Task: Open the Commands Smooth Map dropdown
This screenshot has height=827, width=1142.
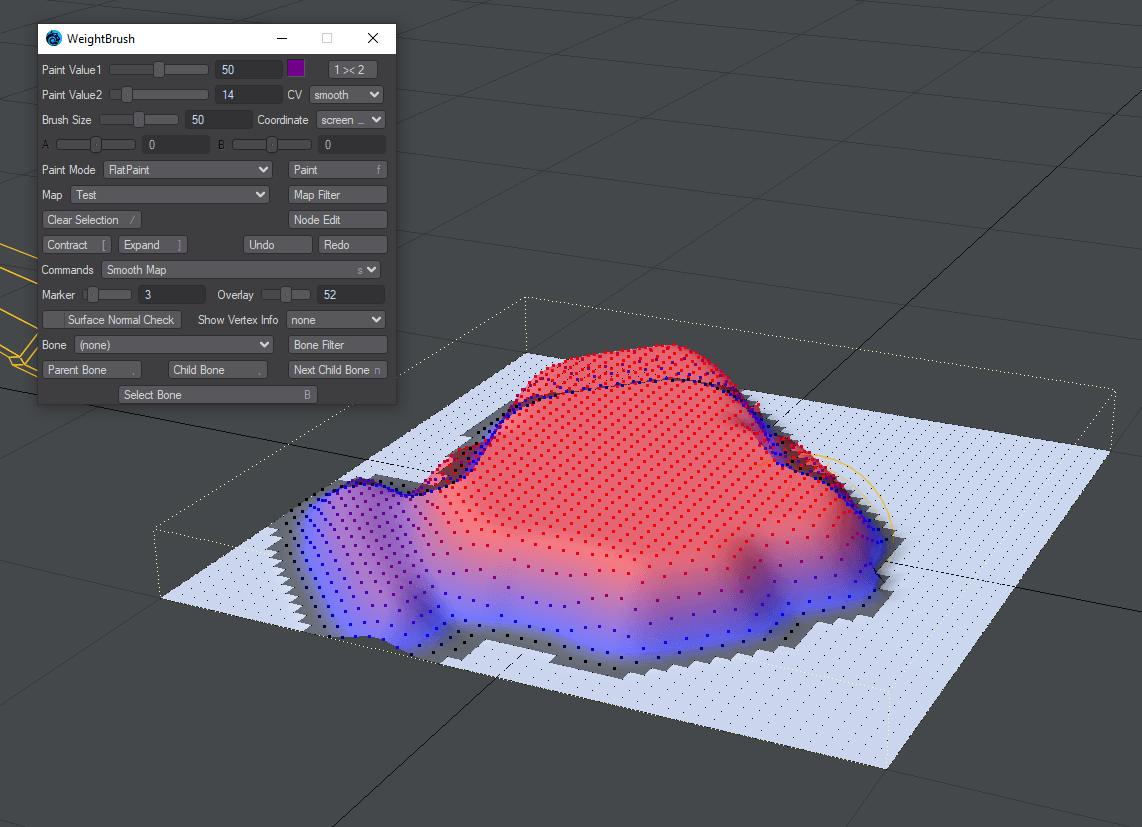Action: [x=241, y=270]
